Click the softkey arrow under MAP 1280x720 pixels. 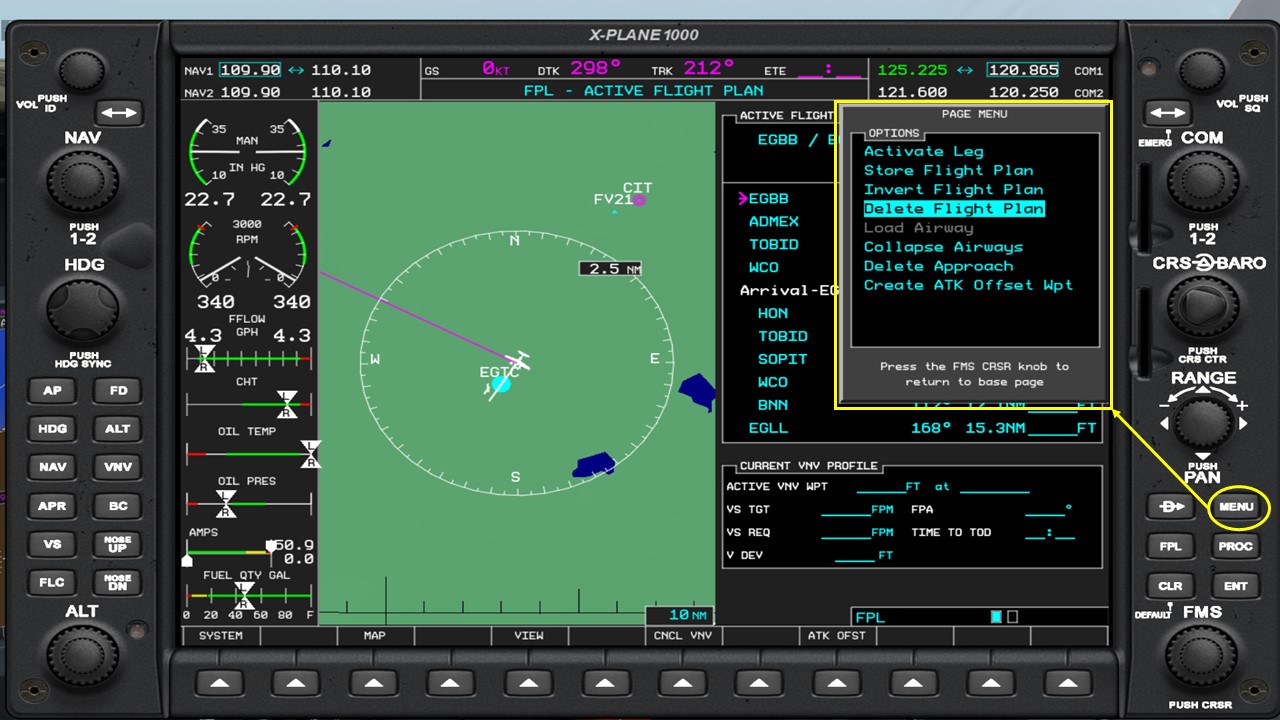(373, 683)
